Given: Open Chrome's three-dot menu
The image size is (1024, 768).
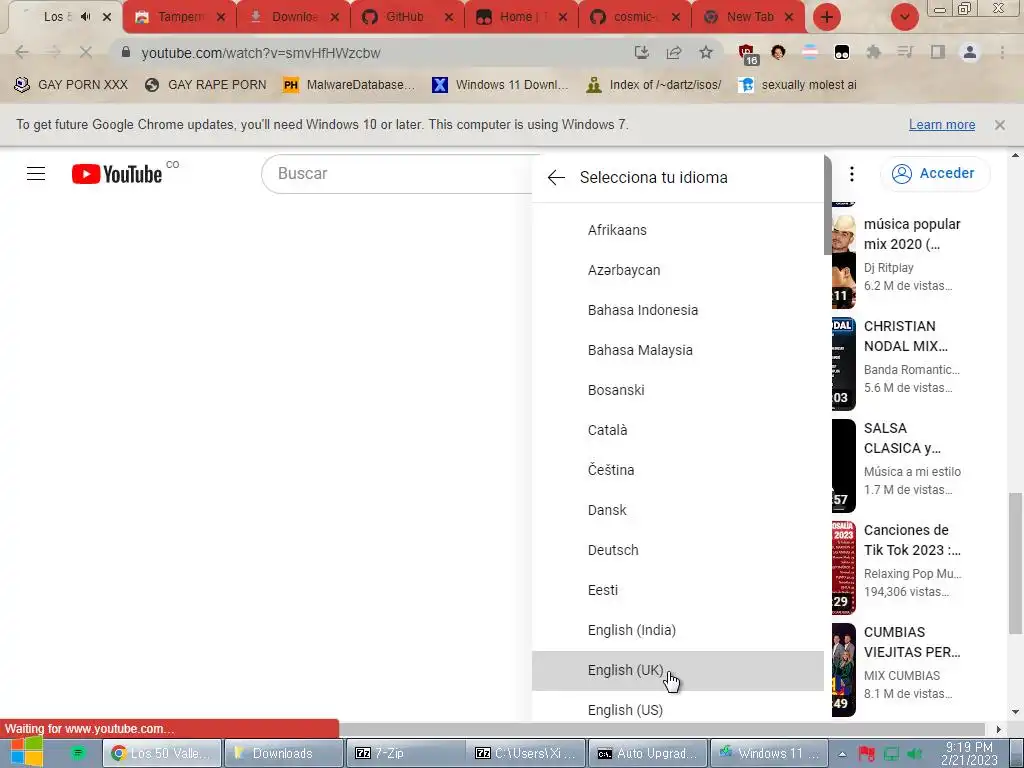Looking at the screenshot, I should (x=1002, y=52).
